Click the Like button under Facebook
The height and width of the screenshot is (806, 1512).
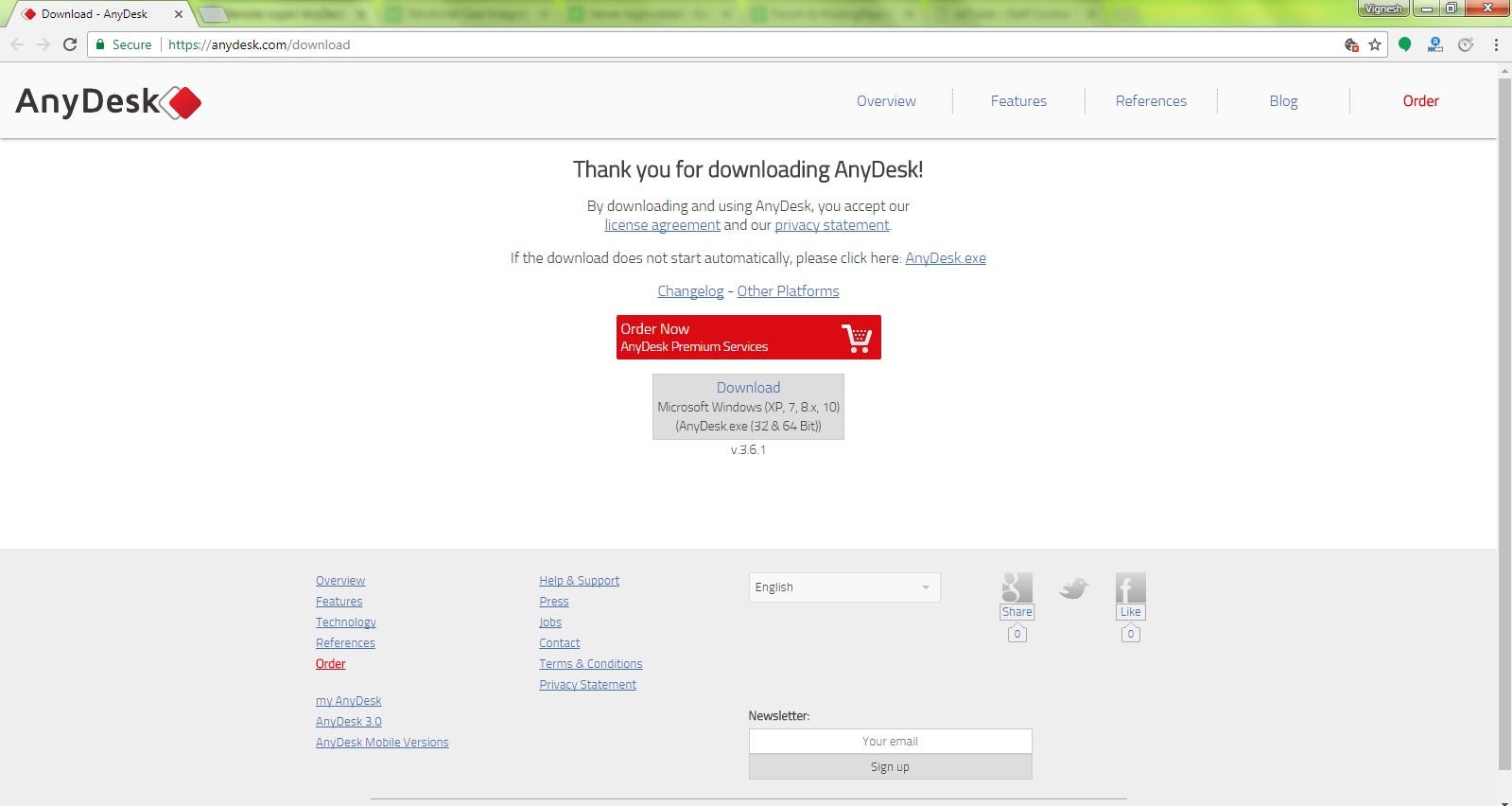1130,612
